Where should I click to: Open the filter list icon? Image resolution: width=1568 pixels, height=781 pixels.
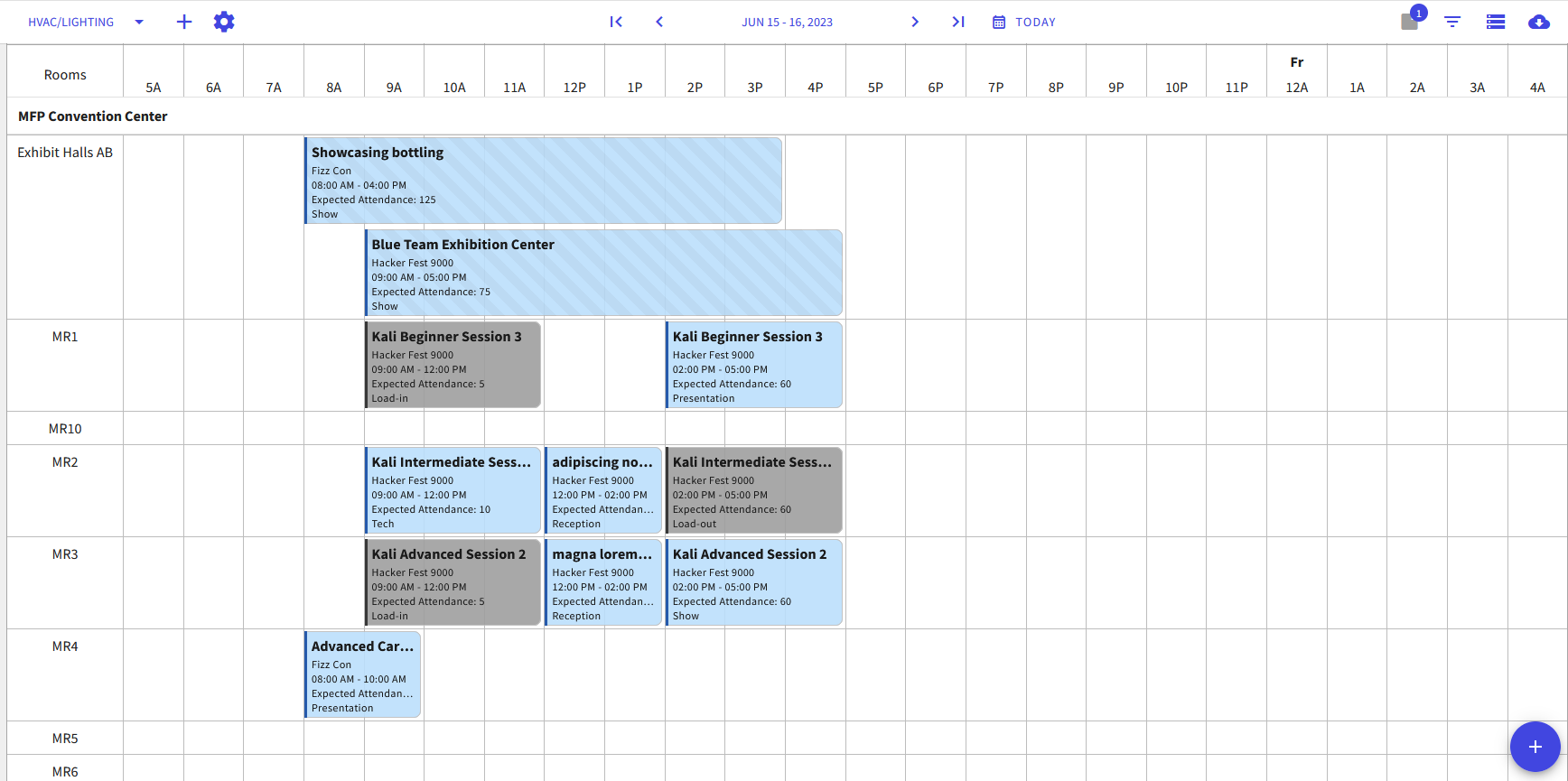click(1452, 22)
